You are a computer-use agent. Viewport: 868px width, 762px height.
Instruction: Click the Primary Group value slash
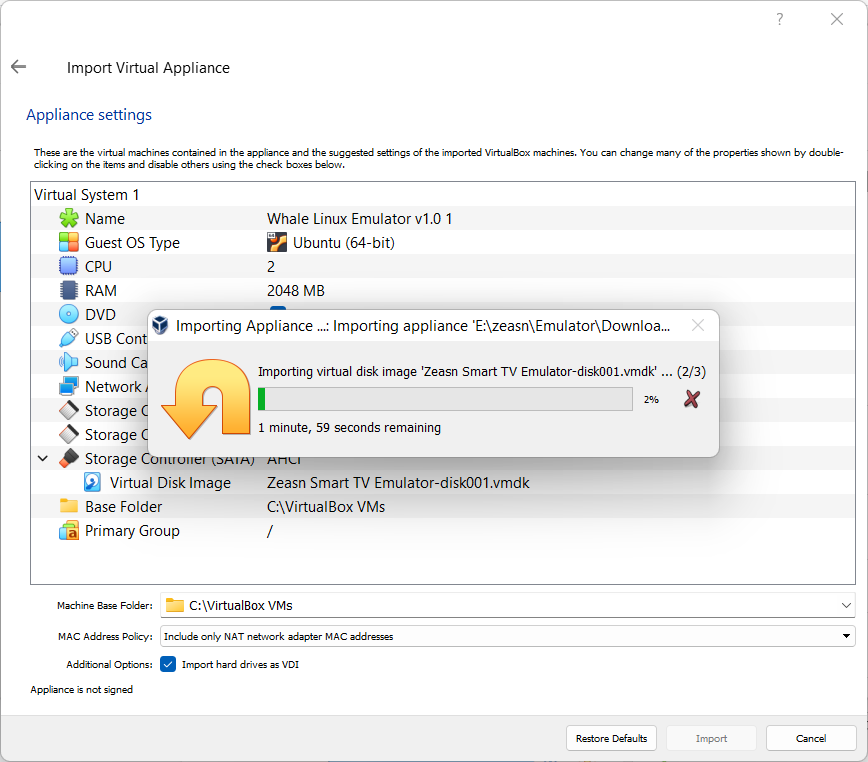[x=270, y=531]
